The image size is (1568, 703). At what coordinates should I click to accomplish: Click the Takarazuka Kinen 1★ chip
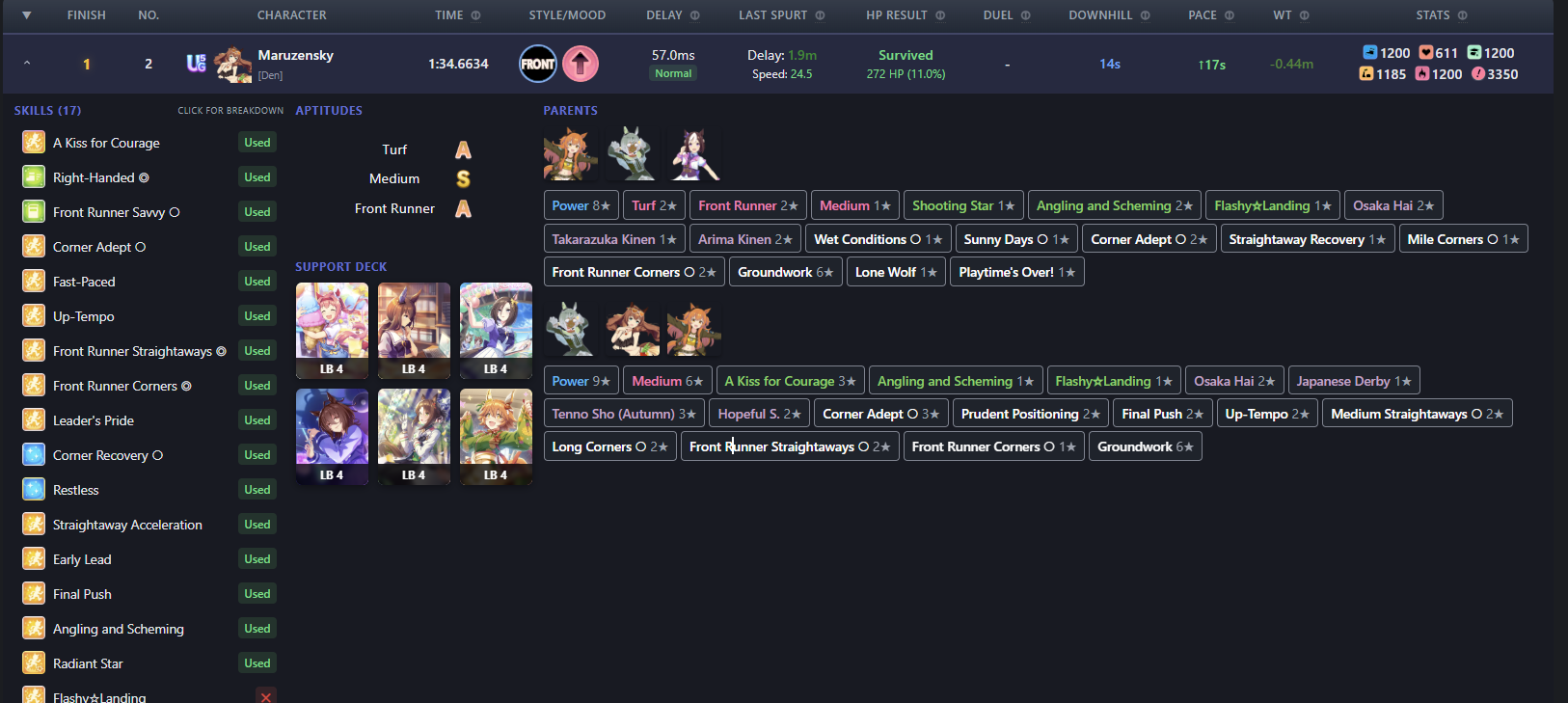(614, 239)
